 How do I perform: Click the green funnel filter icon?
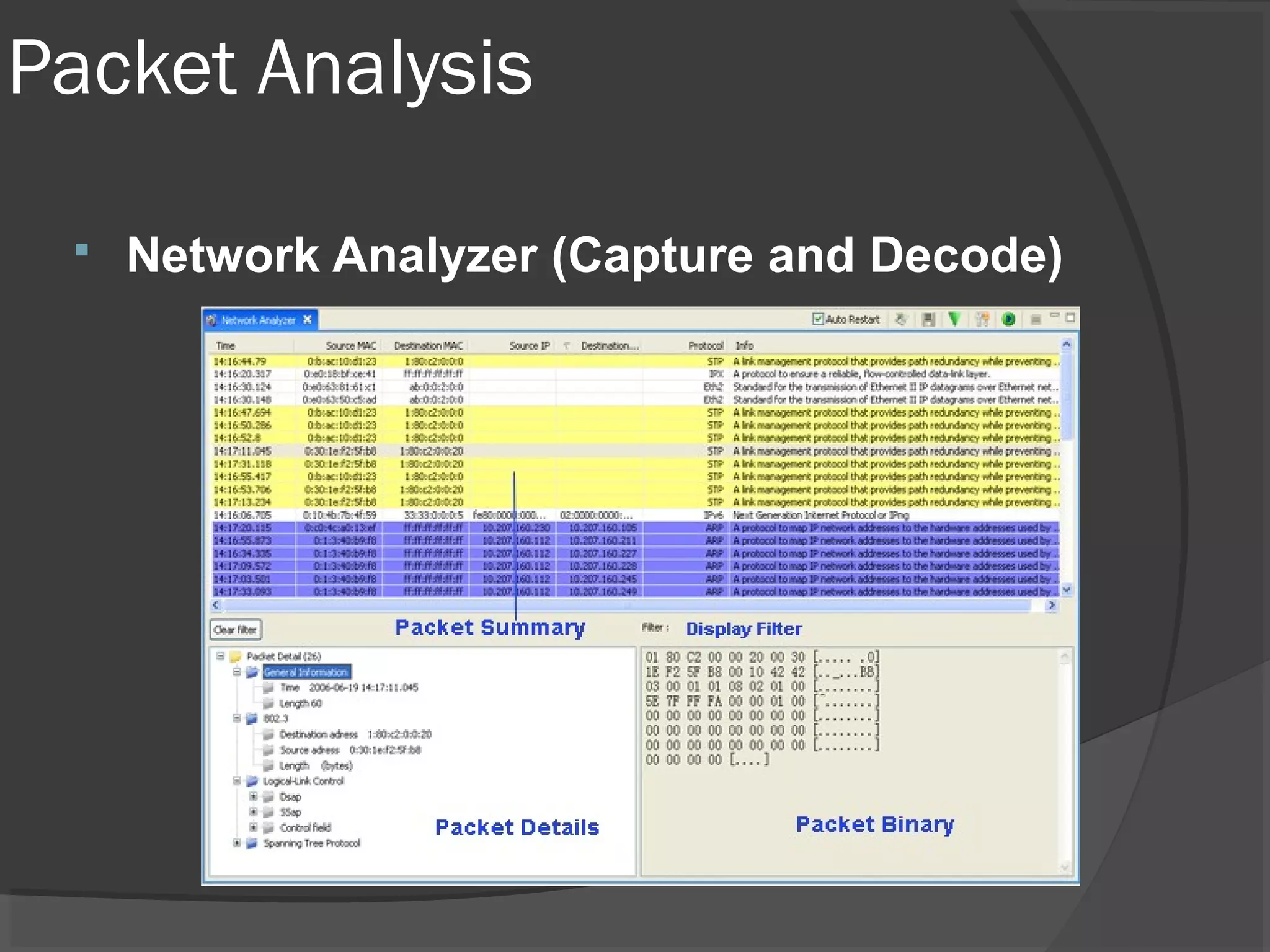954,319
